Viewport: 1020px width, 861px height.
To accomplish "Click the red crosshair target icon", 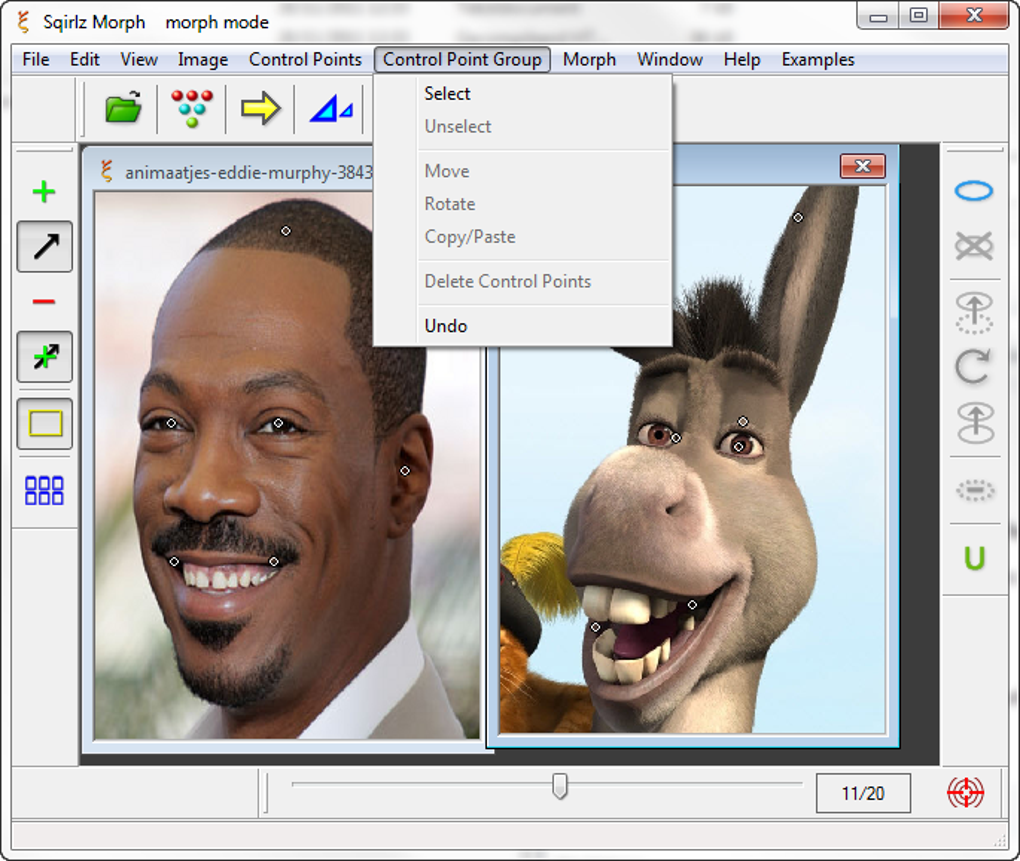I will pos(965,793).
